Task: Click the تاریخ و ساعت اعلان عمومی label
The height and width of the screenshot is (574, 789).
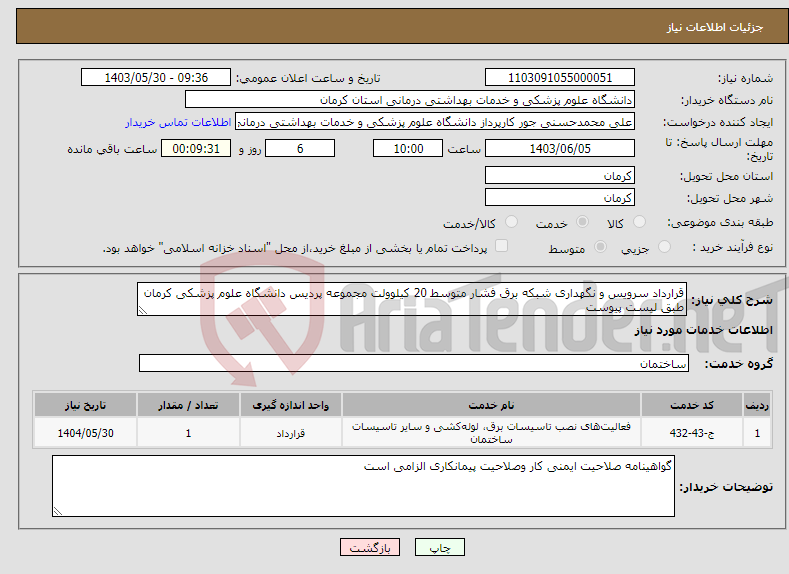Action: click(308, 78)
